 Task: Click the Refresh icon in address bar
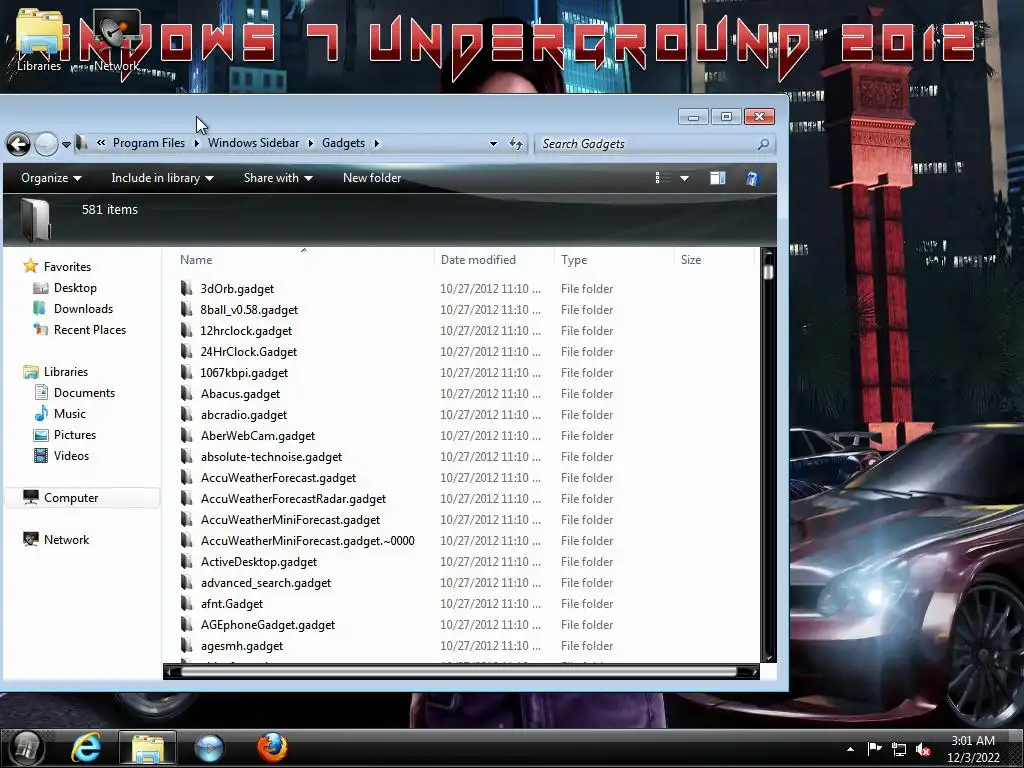pyautogui.click(x=516, y=144)
